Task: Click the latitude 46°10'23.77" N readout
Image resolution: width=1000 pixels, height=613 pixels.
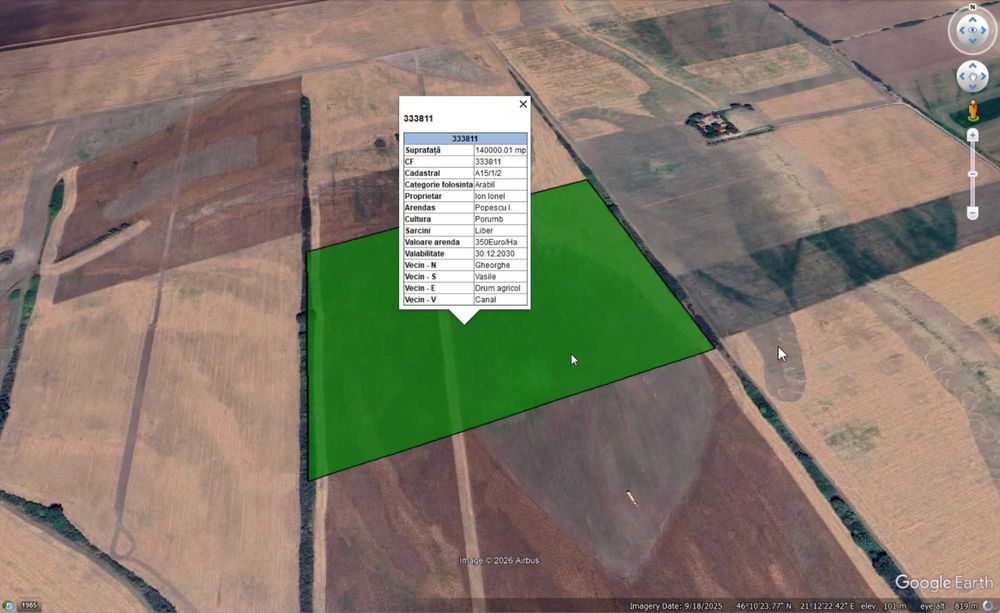Action: [x=764, y=606]
